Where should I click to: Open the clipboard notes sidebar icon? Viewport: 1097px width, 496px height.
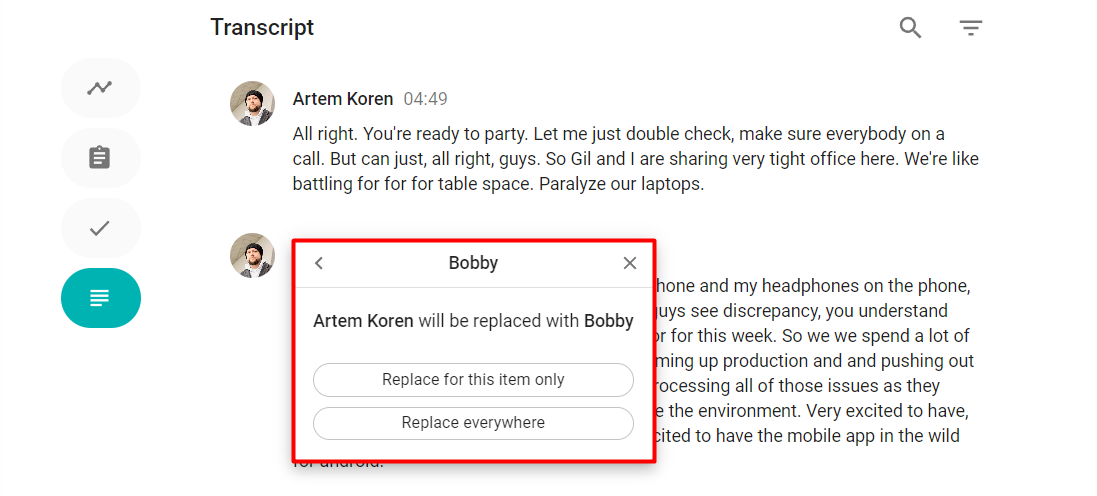[x=100, y=158]
